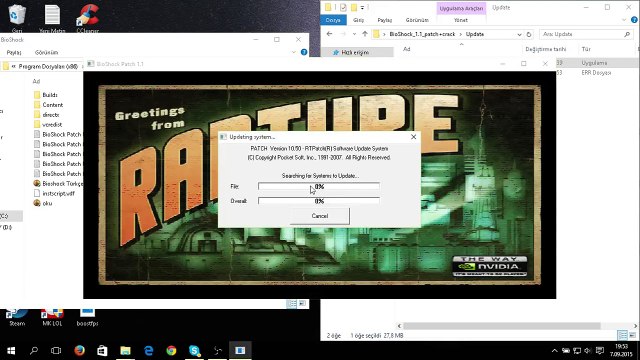640x360 pixels.
Task: Open Paylaş tab in Update window
Action: [384, 20]
